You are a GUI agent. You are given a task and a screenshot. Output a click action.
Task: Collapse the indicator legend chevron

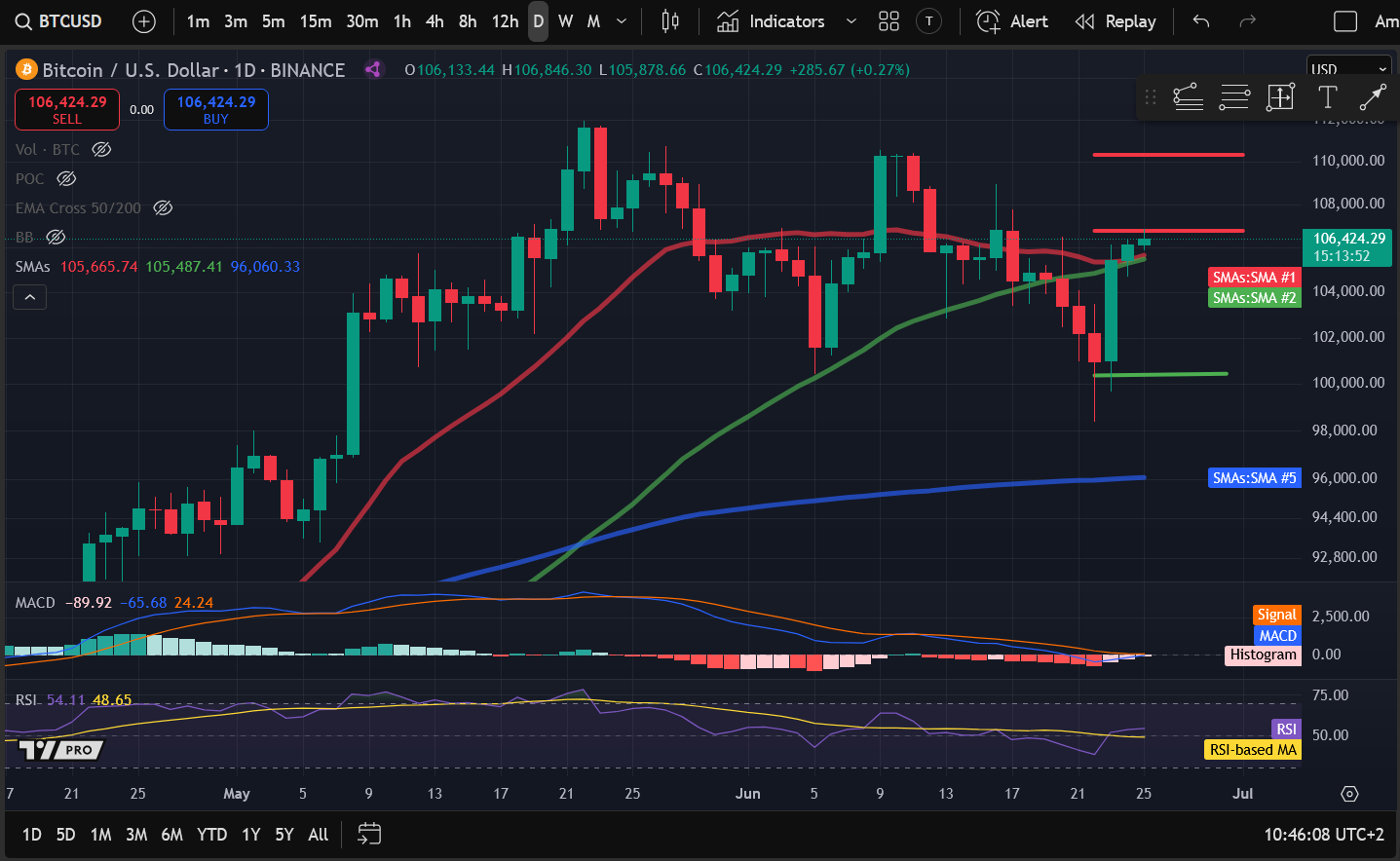coord(30,297)
